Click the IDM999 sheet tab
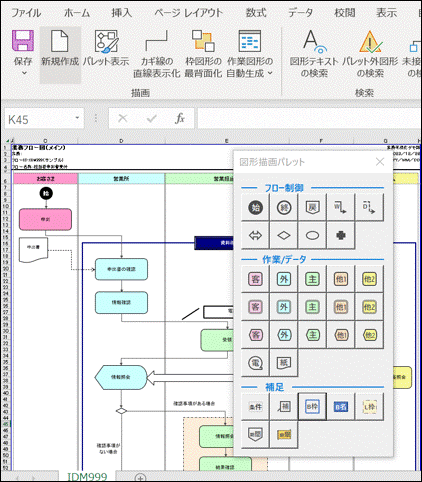 (x=87, y=477)
